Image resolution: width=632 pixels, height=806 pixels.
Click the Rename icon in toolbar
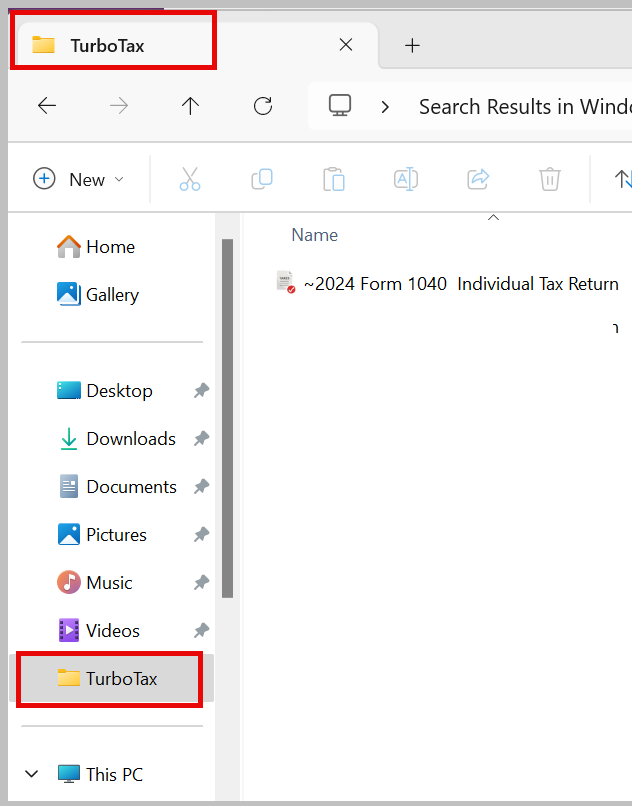(406, 179)
